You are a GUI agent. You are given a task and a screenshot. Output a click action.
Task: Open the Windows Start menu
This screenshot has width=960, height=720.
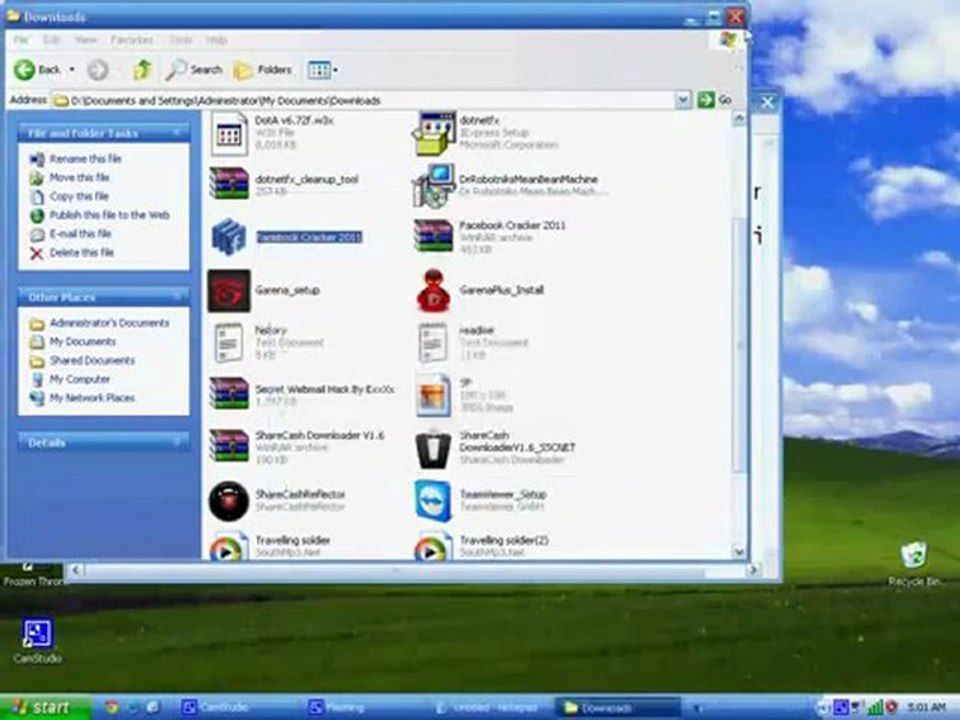(44, 707)
